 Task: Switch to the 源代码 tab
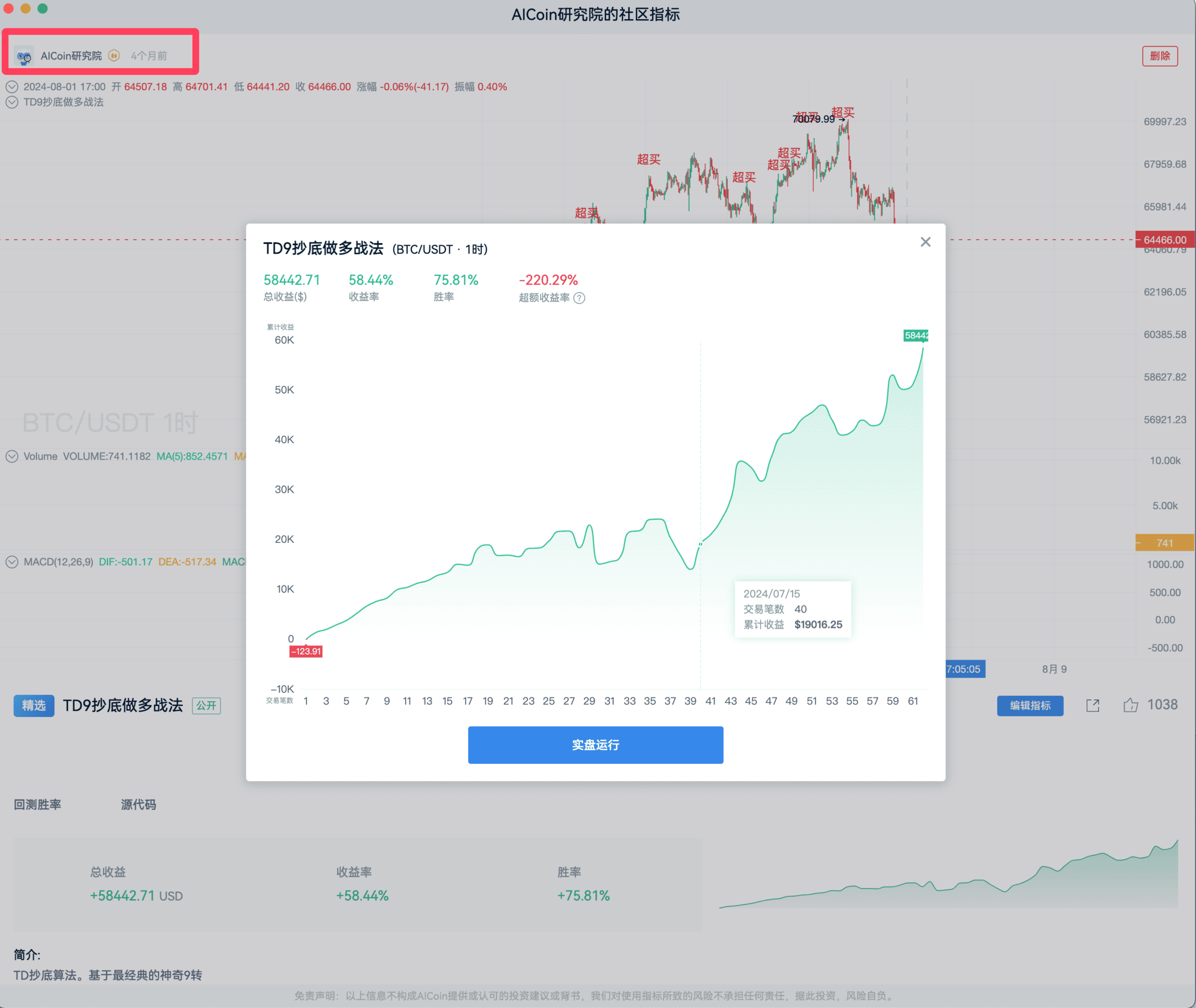pos(138,804)
